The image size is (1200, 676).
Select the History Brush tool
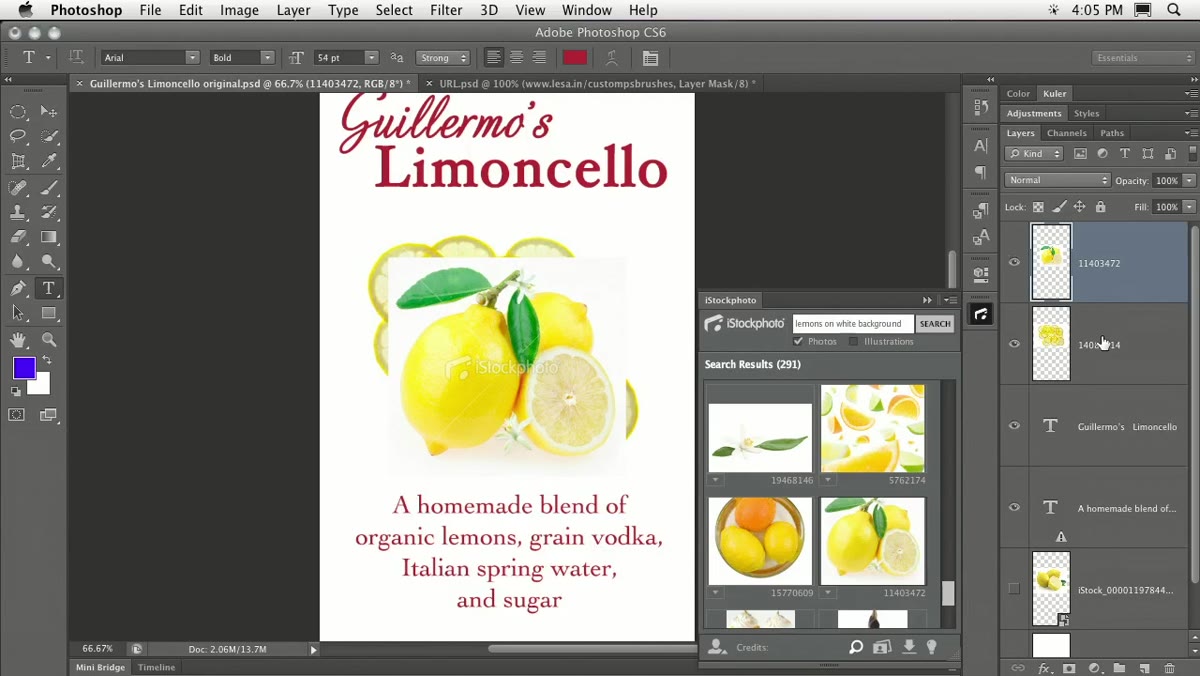point(49,213)
